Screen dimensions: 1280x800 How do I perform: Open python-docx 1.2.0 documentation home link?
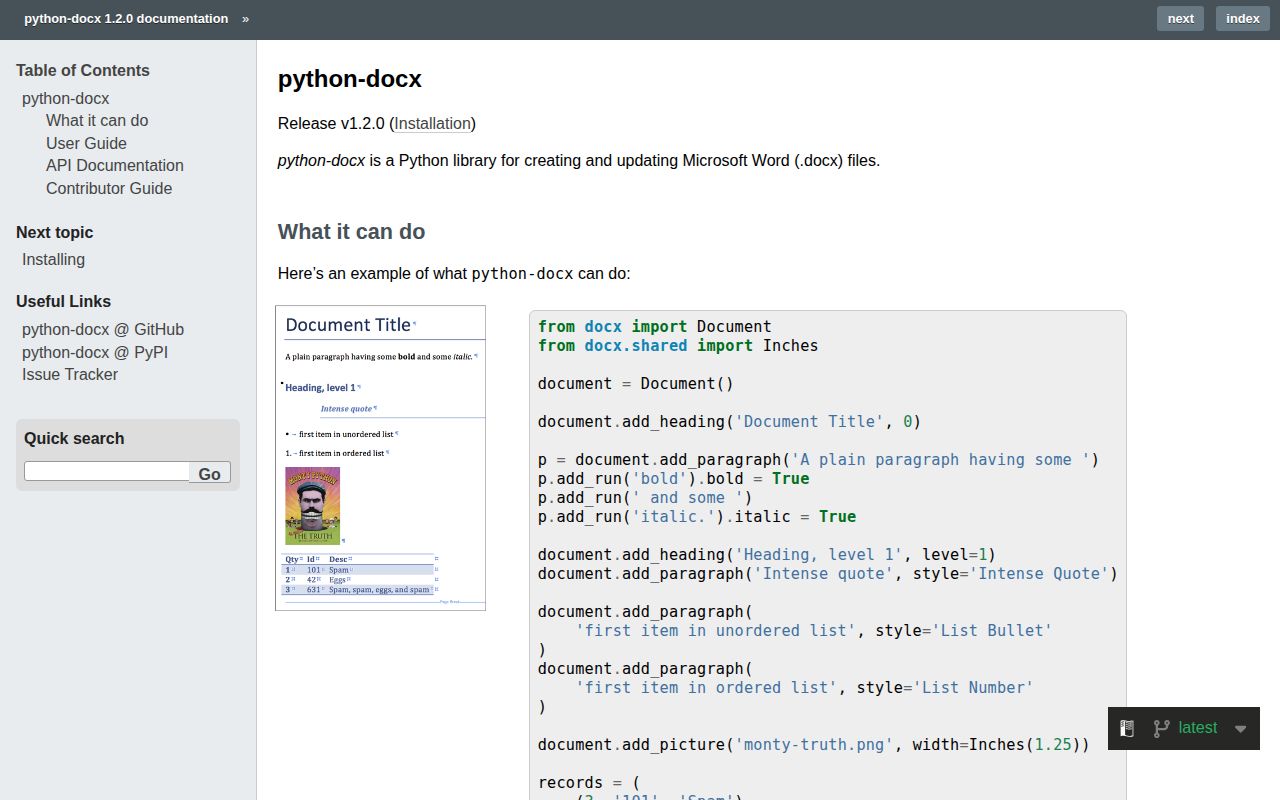tap(126, 18)
